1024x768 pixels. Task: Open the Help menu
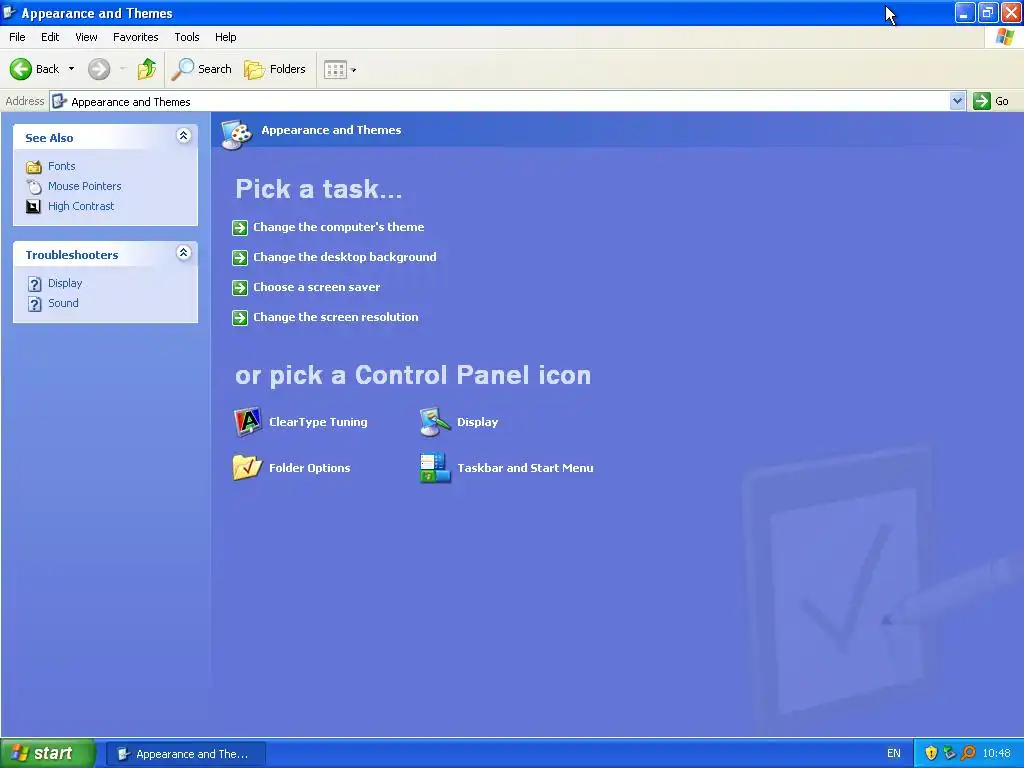tap(225, 37)
